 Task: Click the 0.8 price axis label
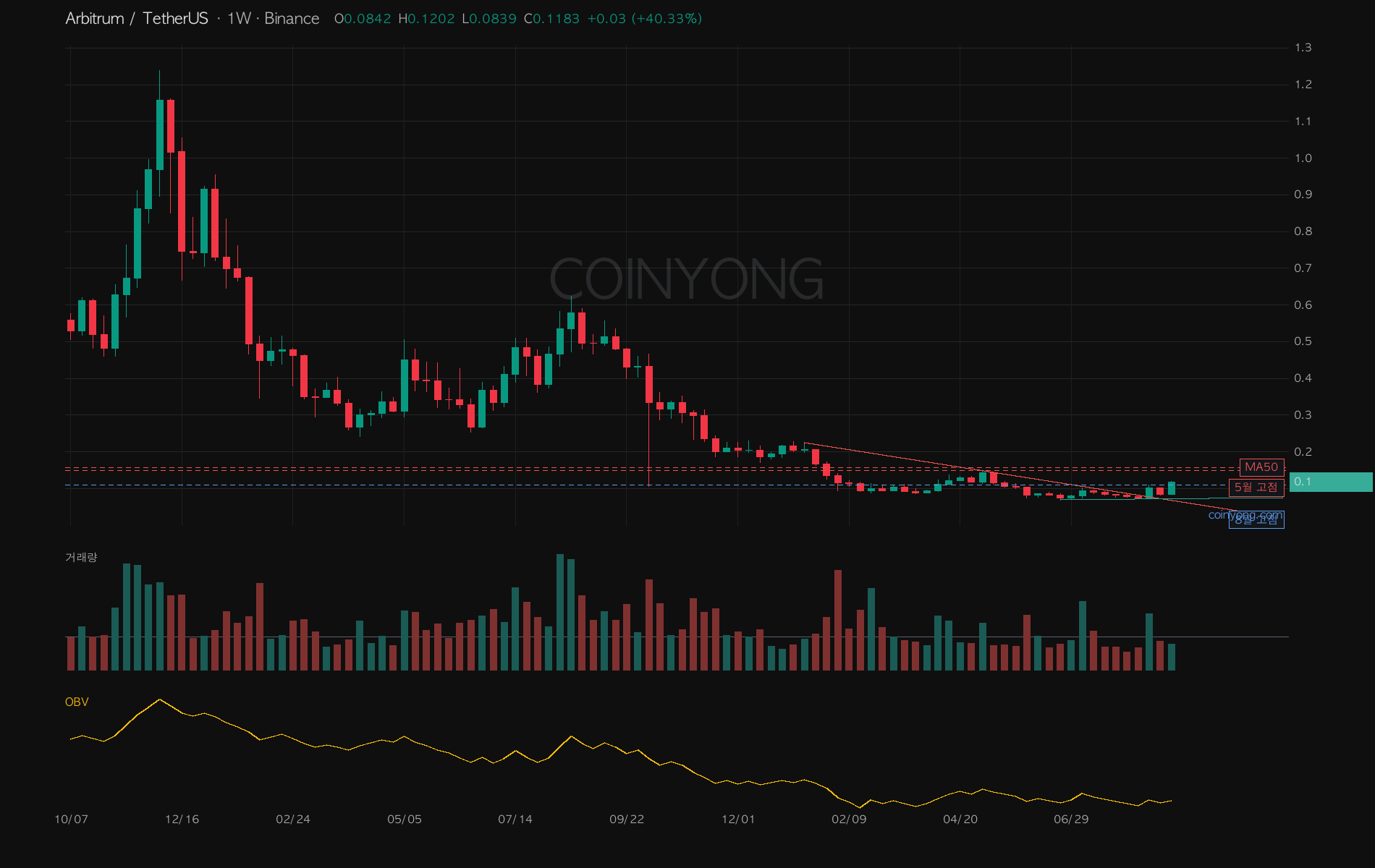1303,231
